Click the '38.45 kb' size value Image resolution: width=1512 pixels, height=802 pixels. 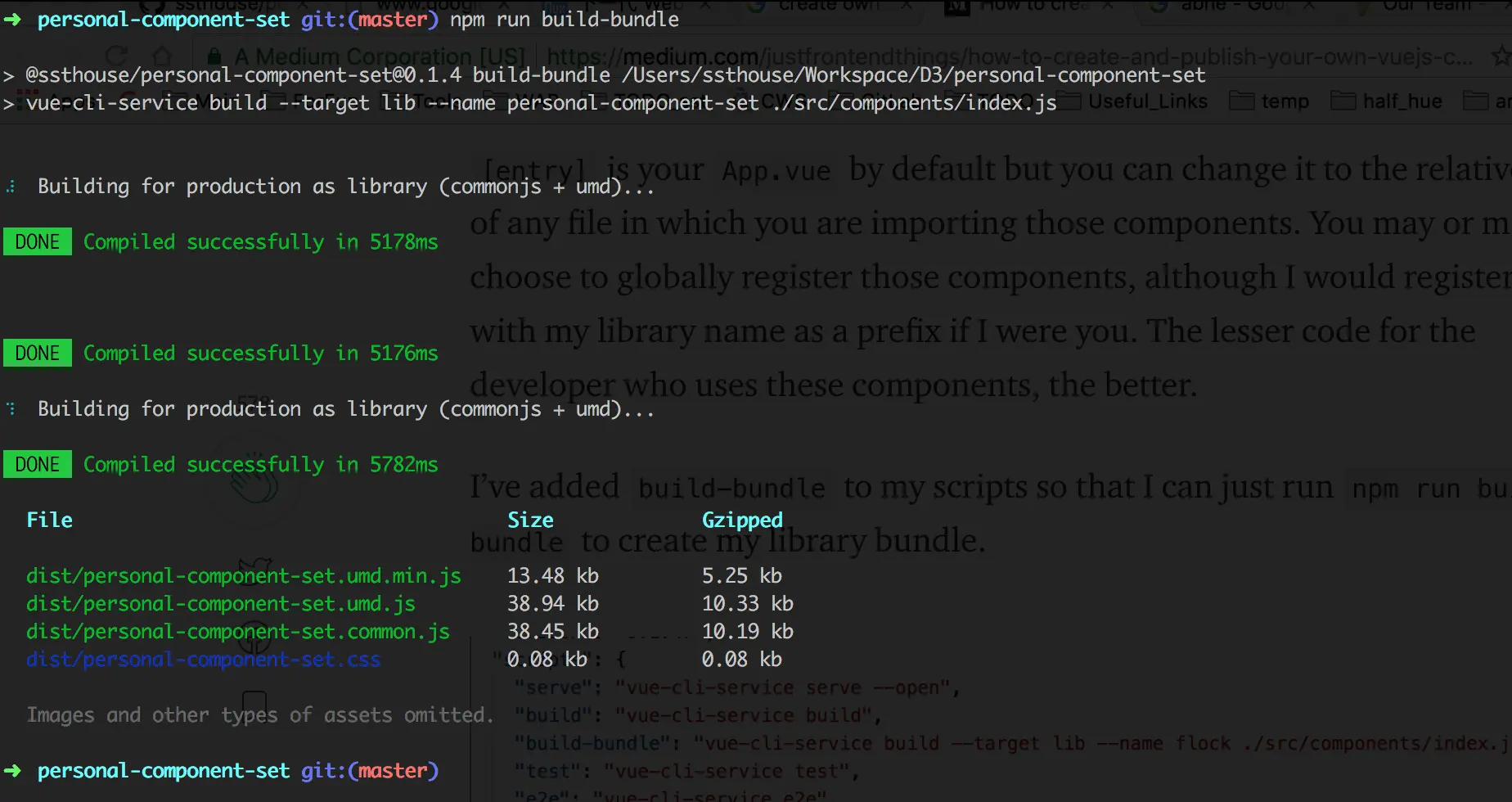(553, 632)
